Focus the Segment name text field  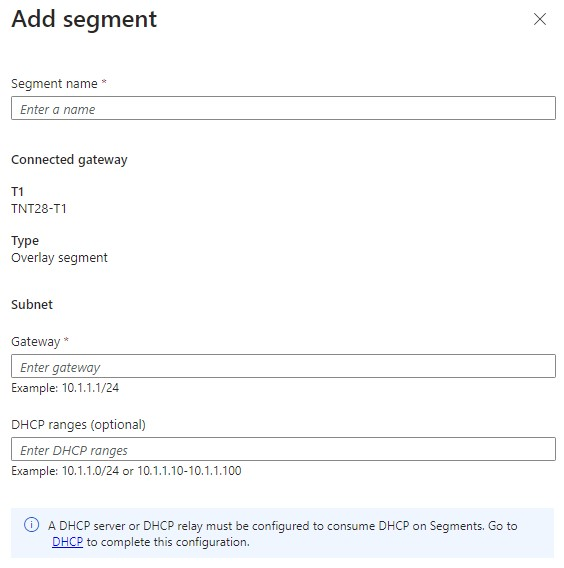point(283,108)
